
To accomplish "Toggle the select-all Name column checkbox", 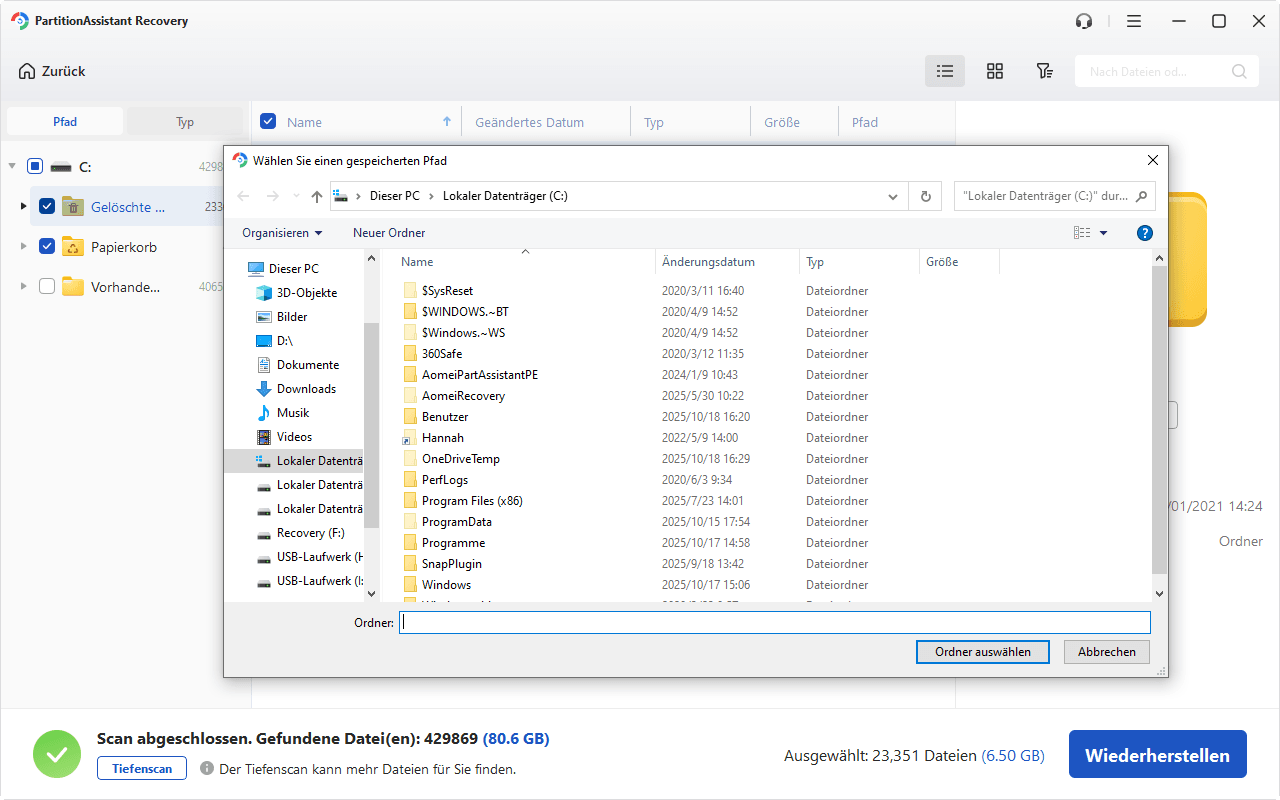I will click(268, 122).
